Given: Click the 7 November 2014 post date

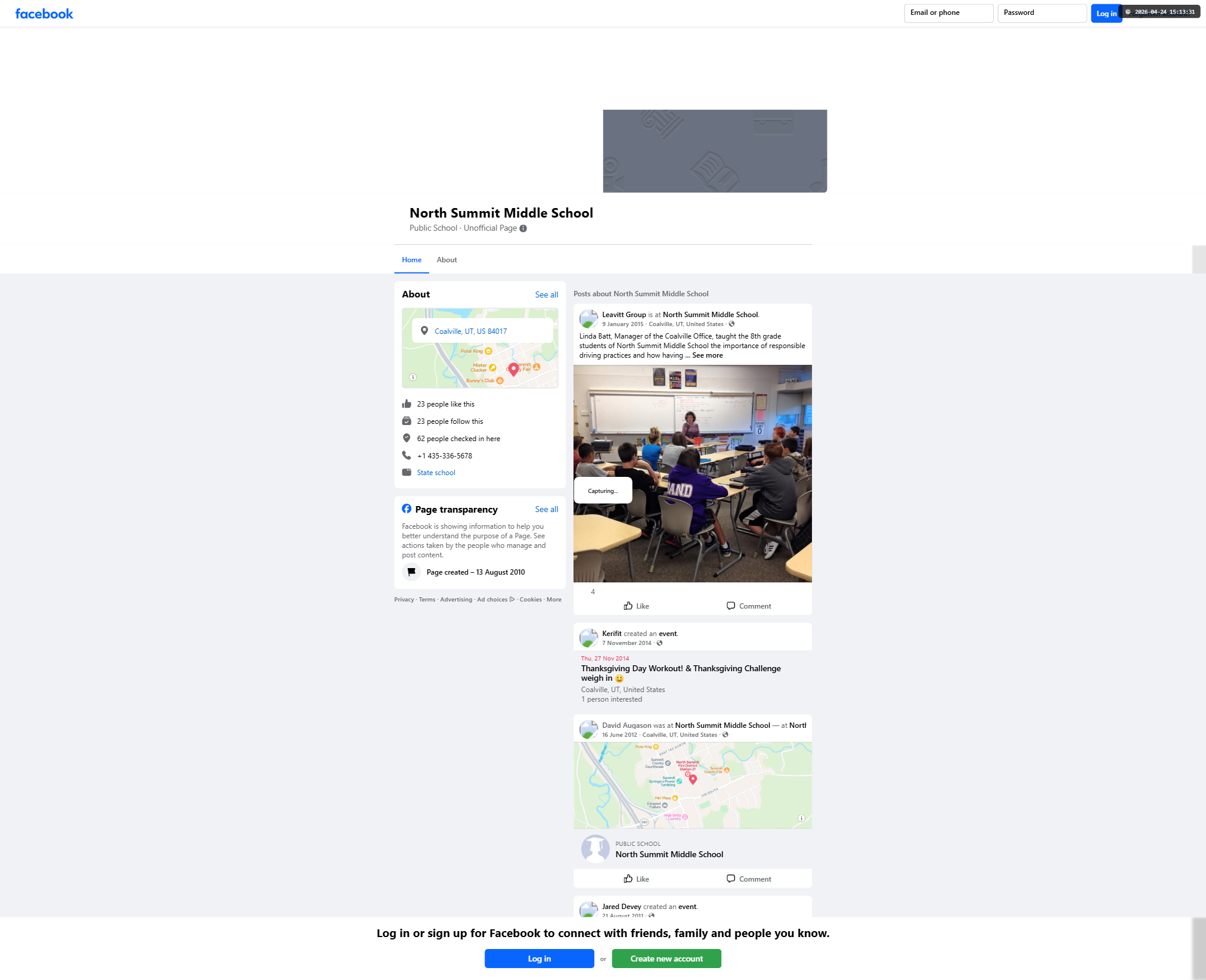Looking at the screenshot, I should pos(627,643).
